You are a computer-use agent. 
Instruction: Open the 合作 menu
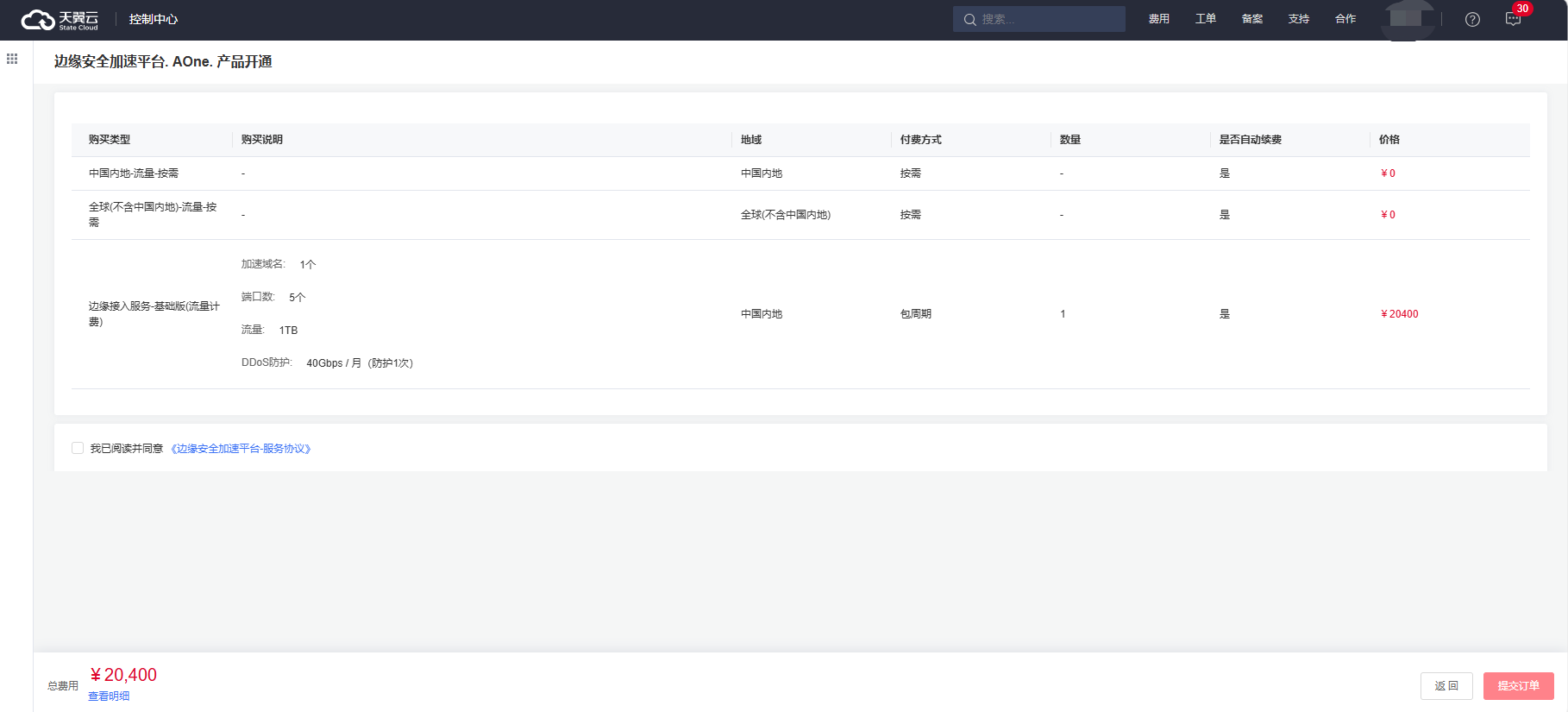[x=1345, y=19]
